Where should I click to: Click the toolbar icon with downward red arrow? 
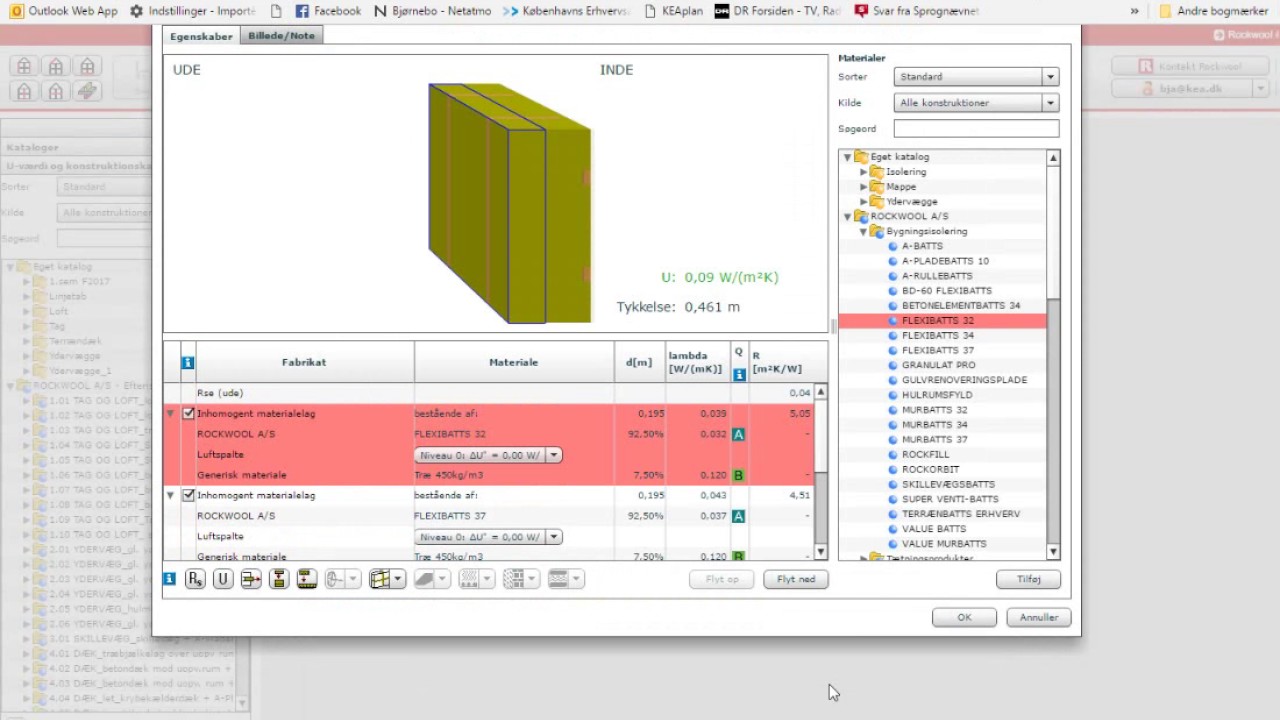[x=307, y=579]
